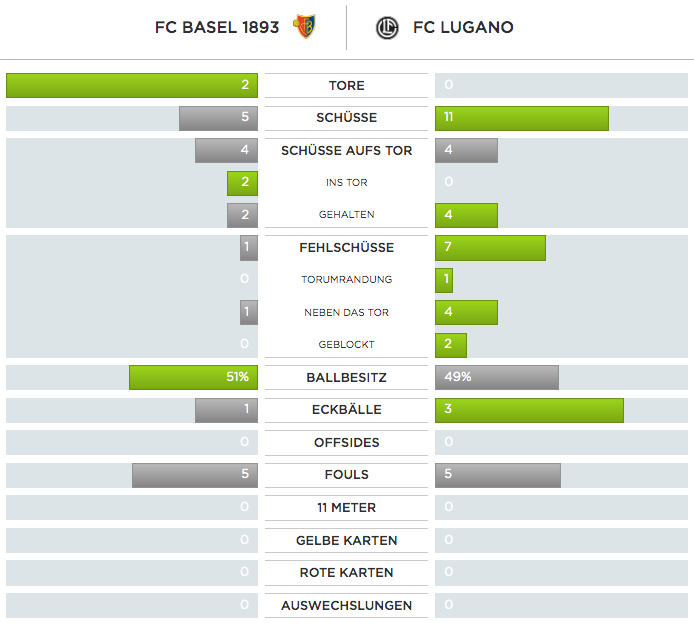The image size is (694, 624).
Task: Click the Fouls statistics row label
Action: (346, 475)
